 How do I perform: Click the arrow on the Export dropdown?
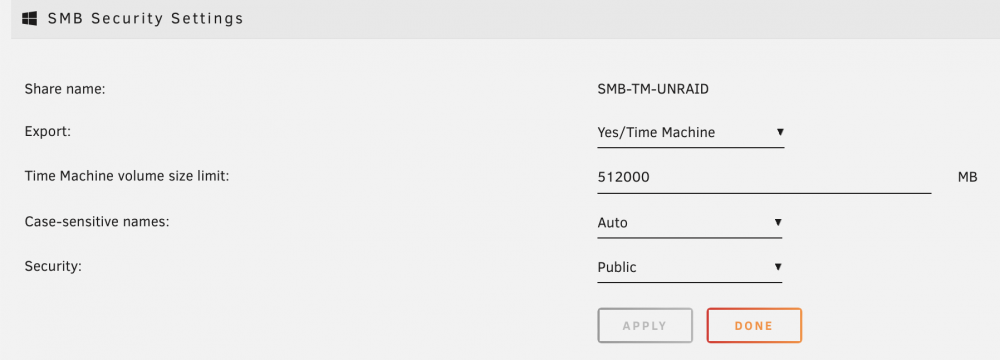[780, 132]
